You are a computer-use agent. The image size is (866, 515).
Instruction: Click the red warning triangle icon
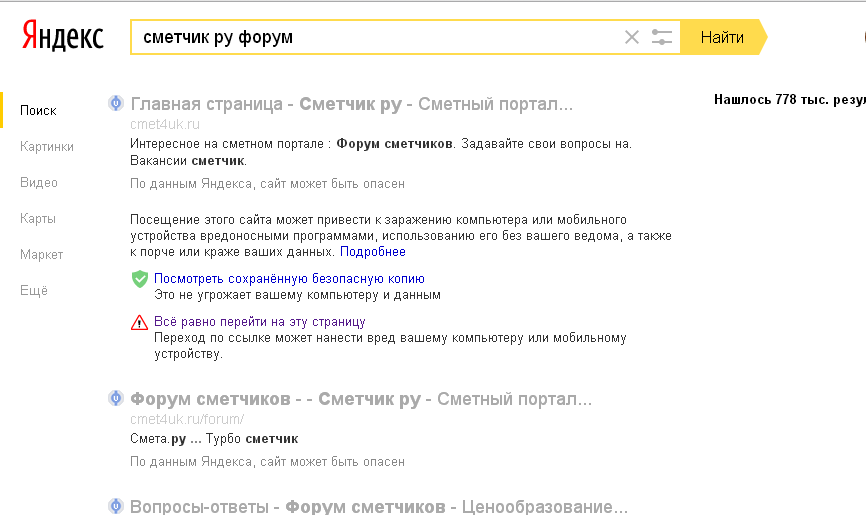point(139,323)
